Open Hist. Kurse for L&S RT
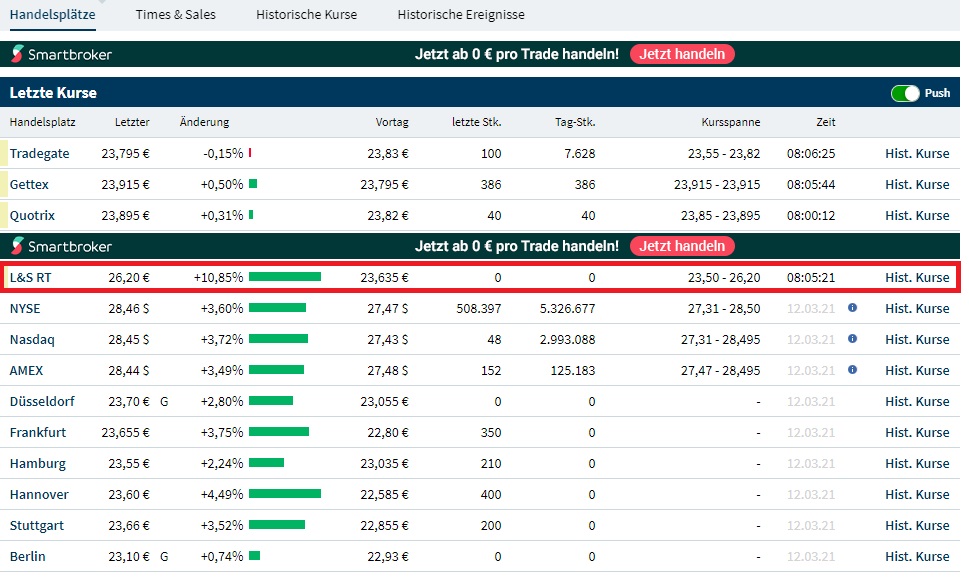Screen dimensions: 969x577 click(x=917, y=277)
